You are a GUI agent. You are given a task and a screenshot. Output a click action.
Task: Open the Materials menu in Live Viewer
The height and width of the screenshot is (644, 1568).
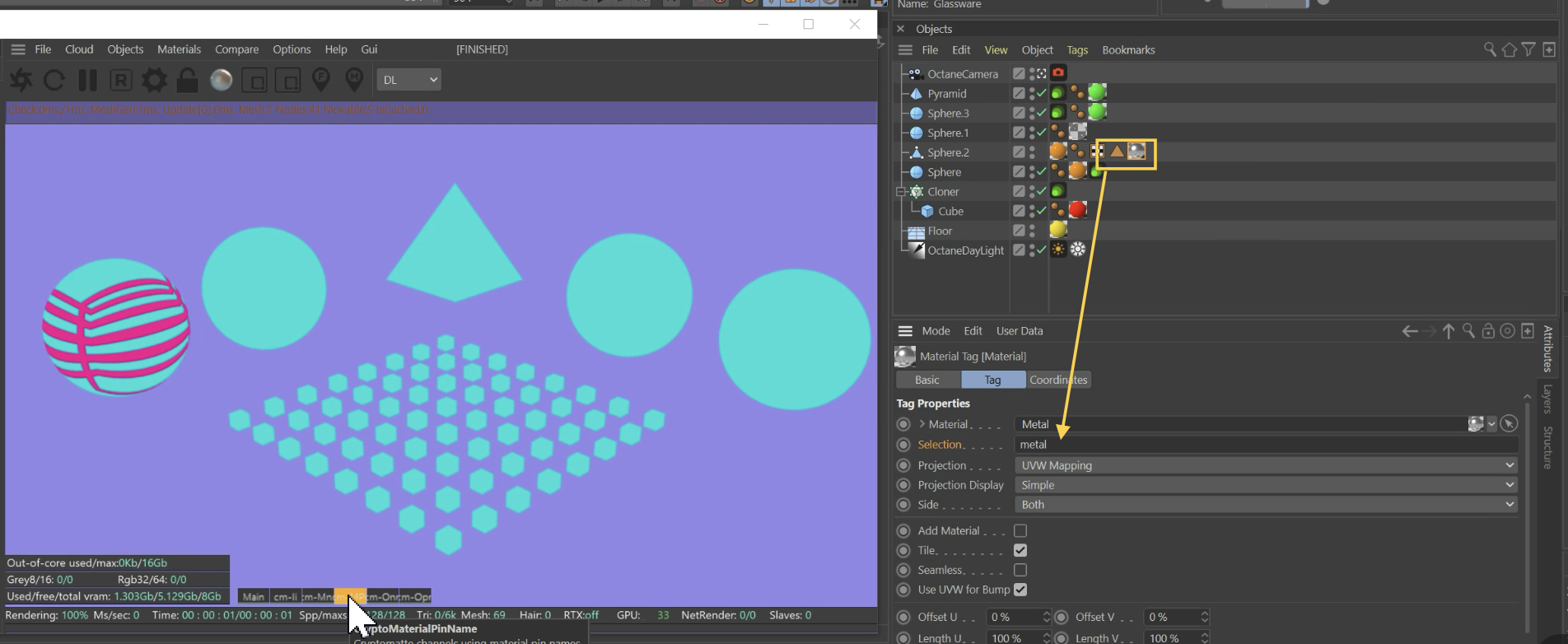coord(179,49)
